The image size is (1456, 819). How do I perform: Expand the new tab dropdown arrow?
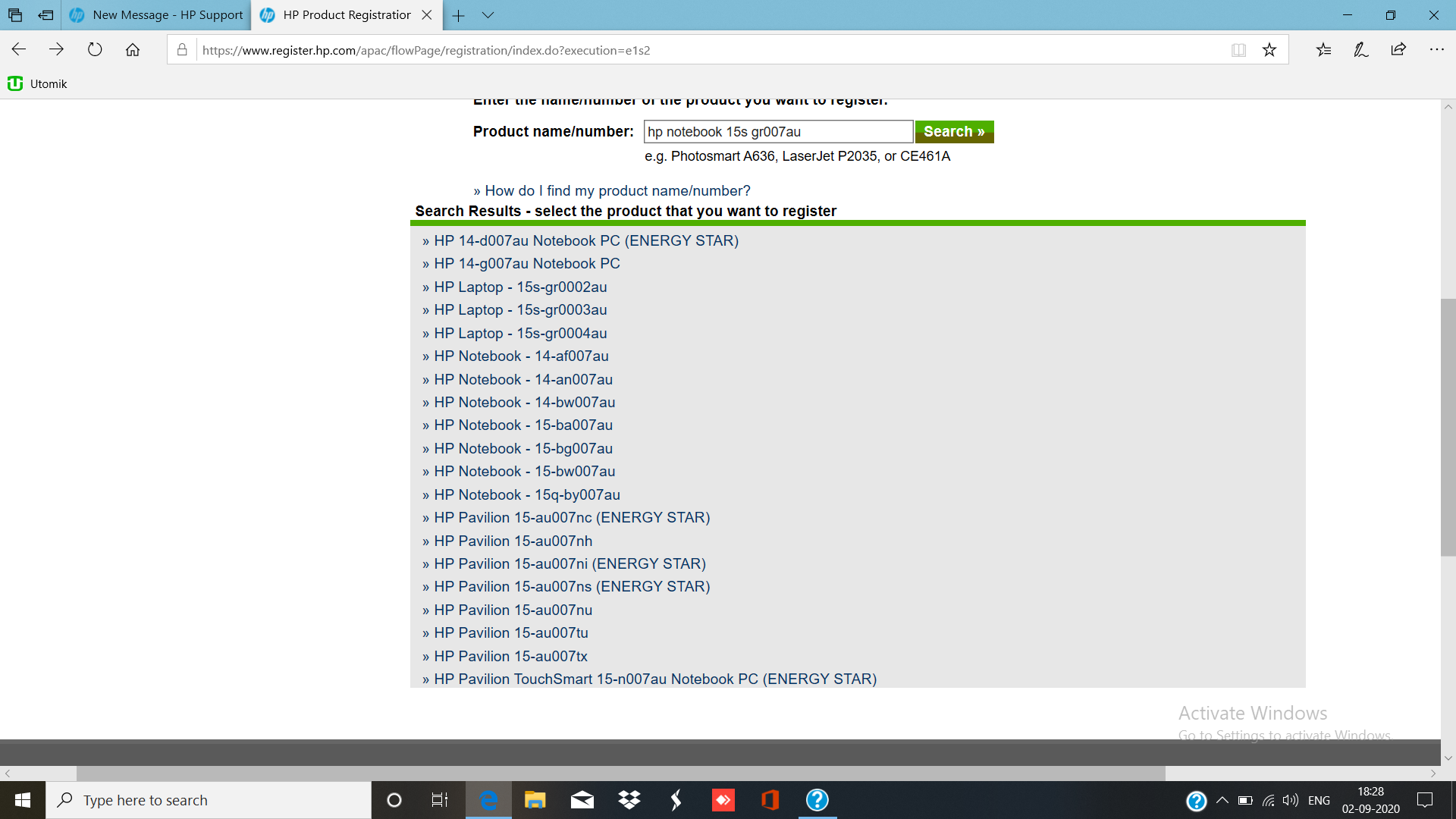[488, 15]
